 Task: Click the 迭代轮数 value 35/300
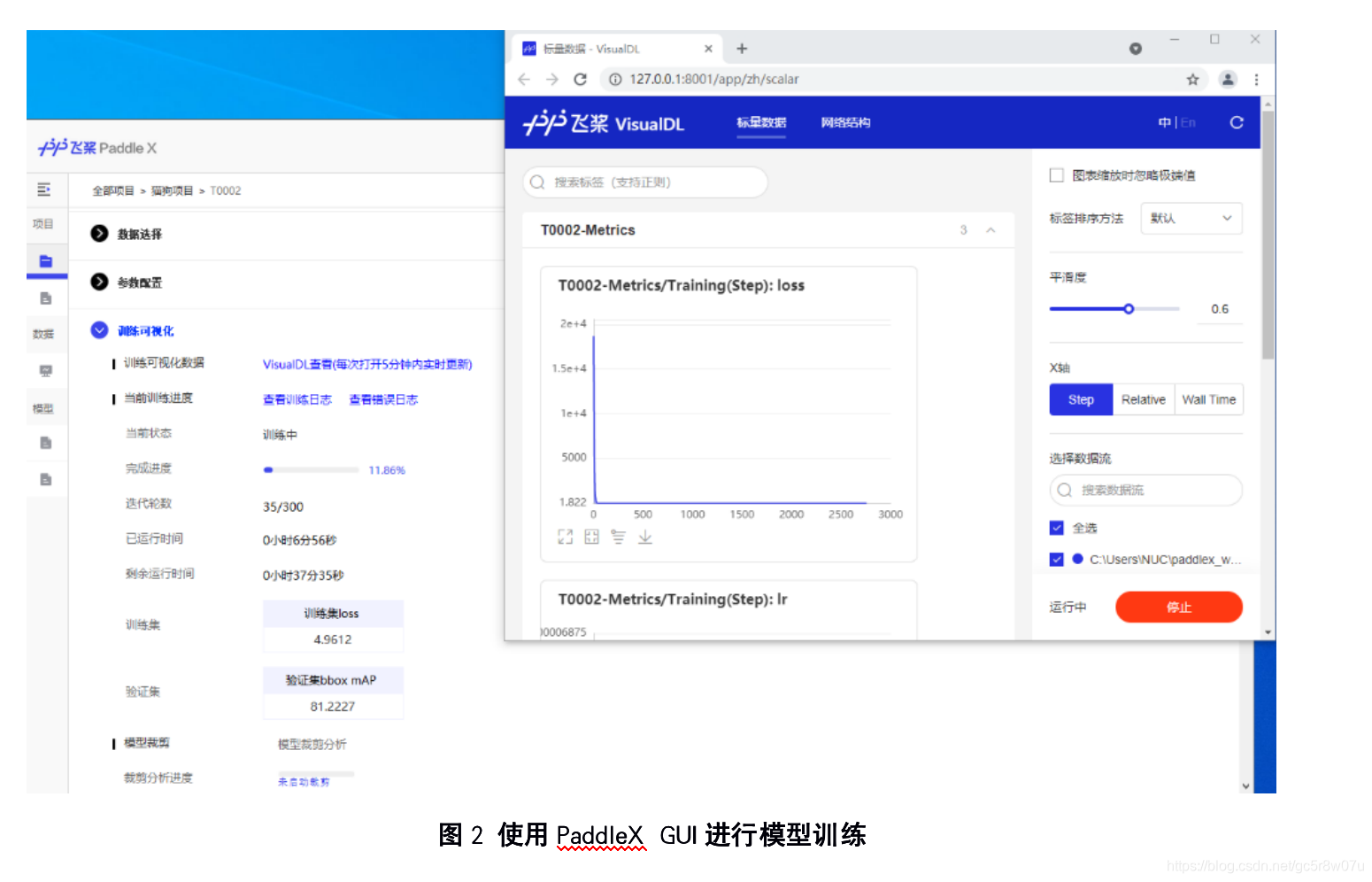(x=283, y=507)
